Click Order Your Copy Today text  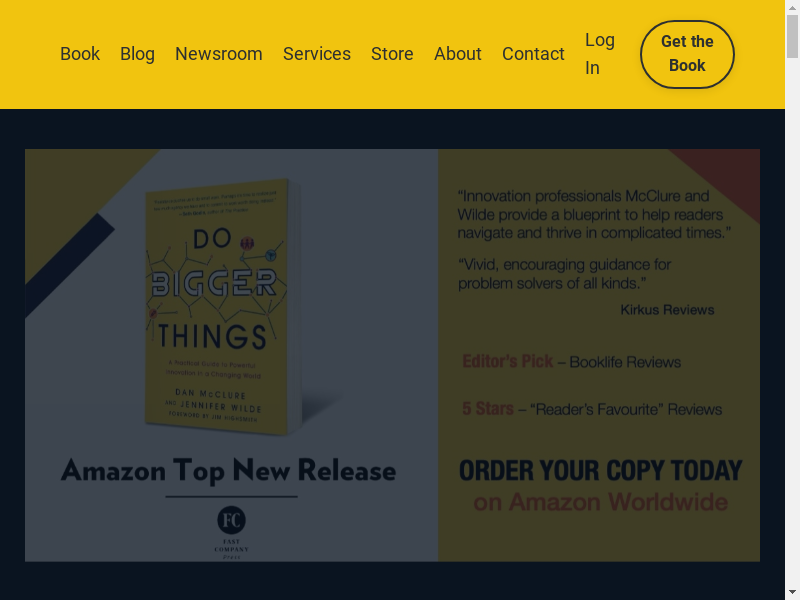(x=601, y=470)
